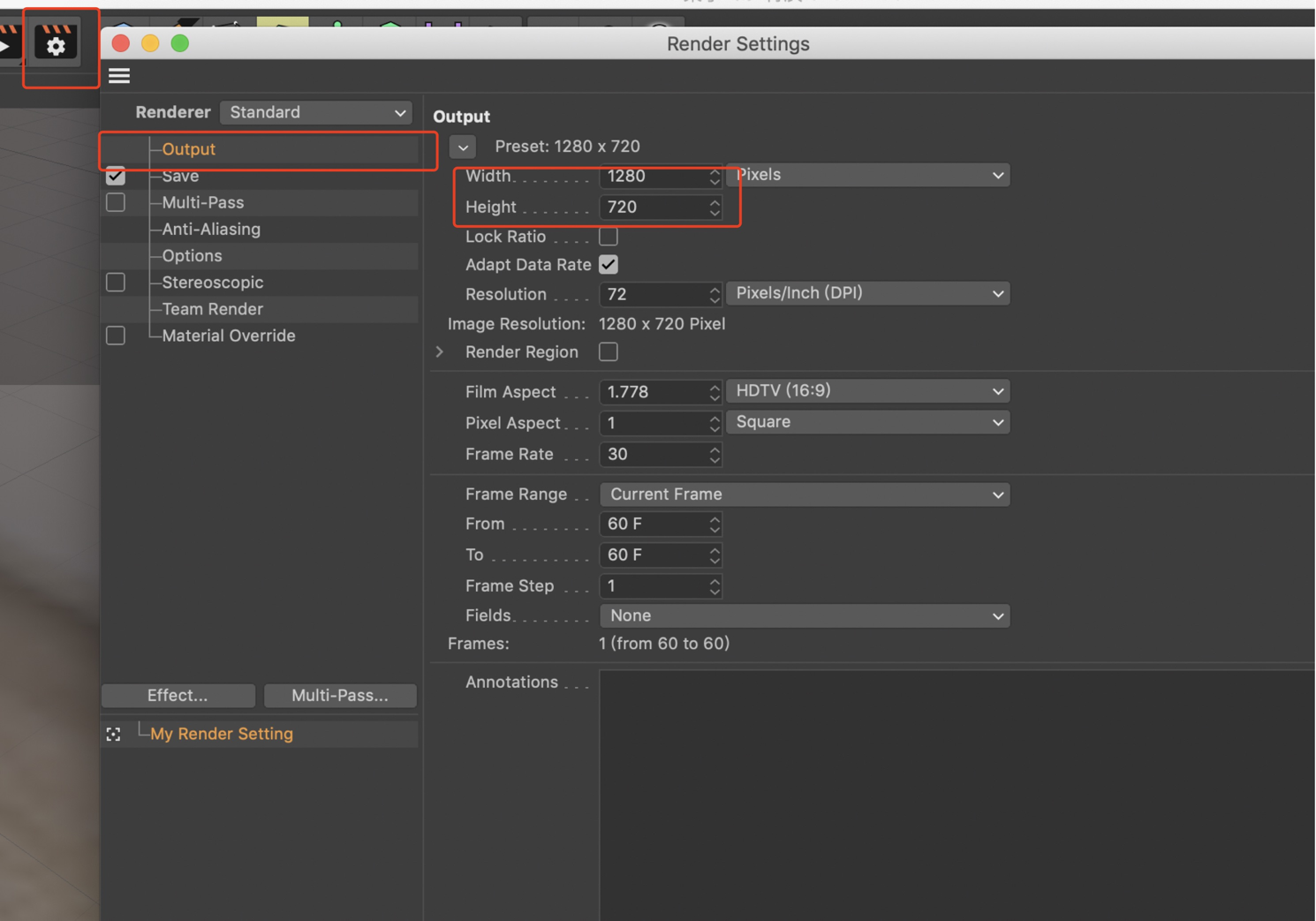Image resolution: width=1316 pixels, height=921 pixels.
Task: Select Options in the settings list
Action: click(192, 256)
